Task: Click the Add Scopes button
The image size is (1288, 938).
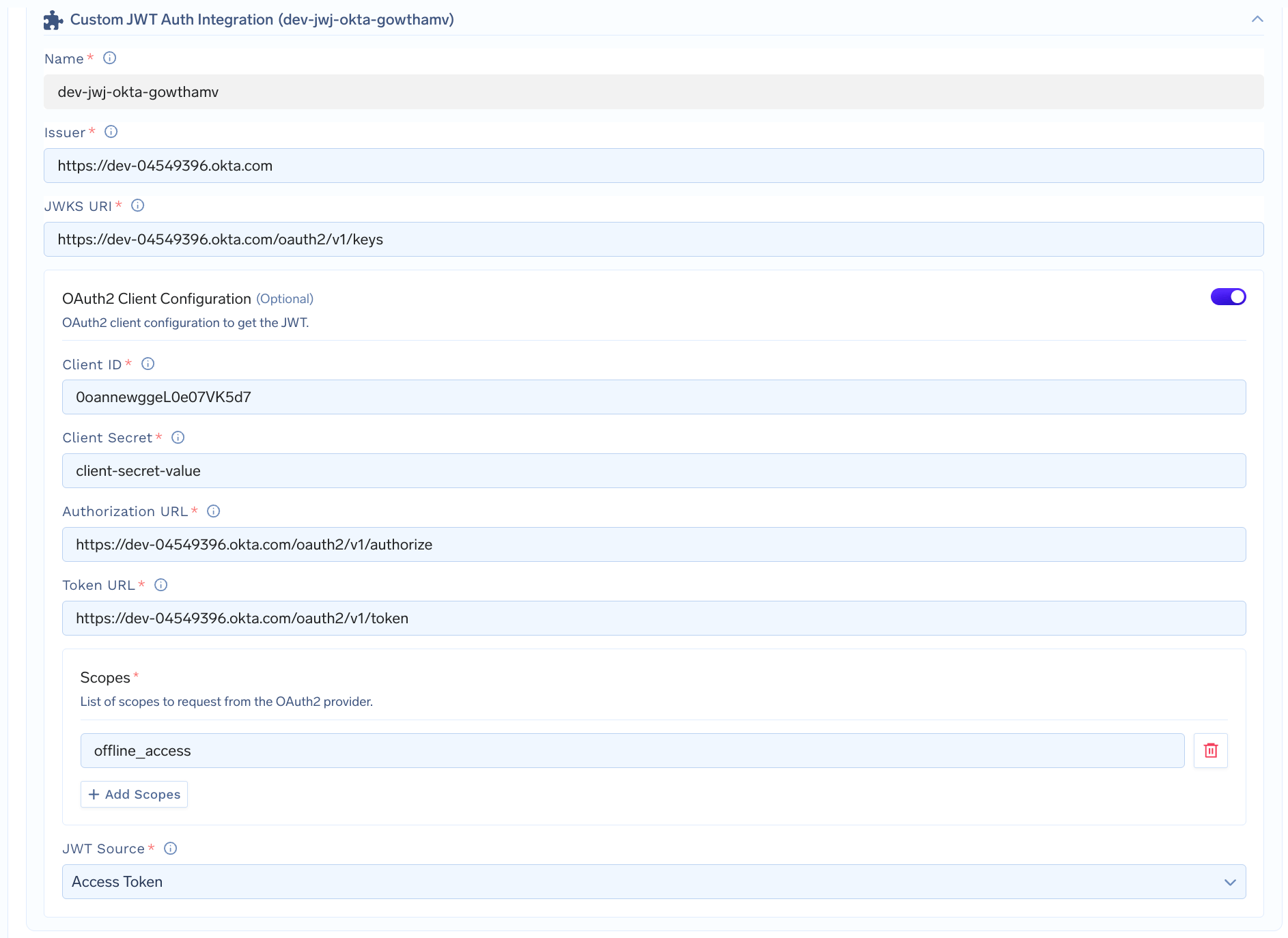Action: point(134,795)
